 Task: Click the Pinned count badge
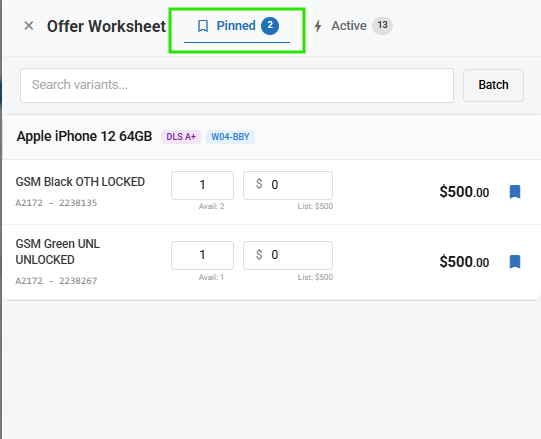pos(270,26)
